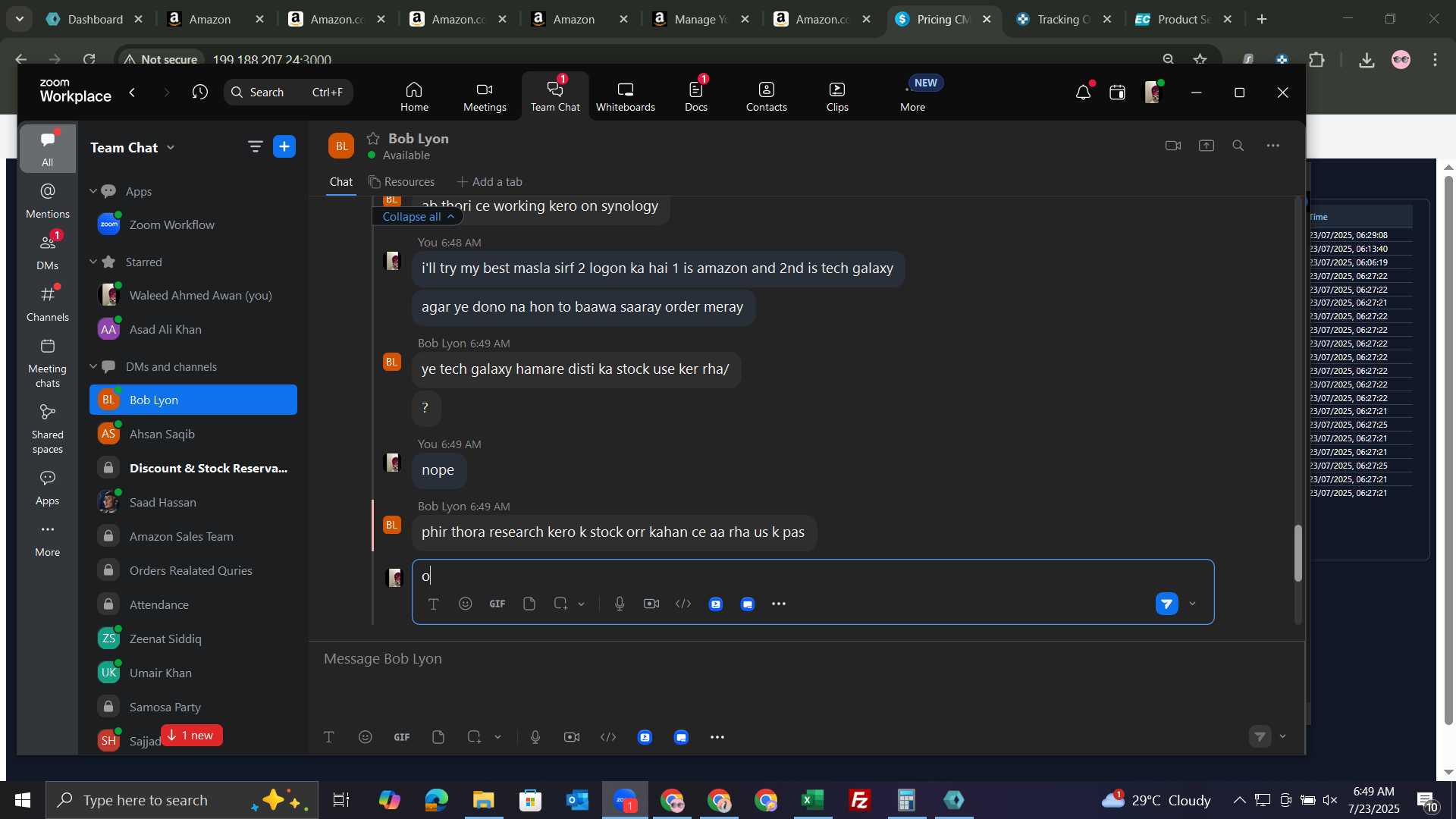Click the Zoom search box

point(288,93)
